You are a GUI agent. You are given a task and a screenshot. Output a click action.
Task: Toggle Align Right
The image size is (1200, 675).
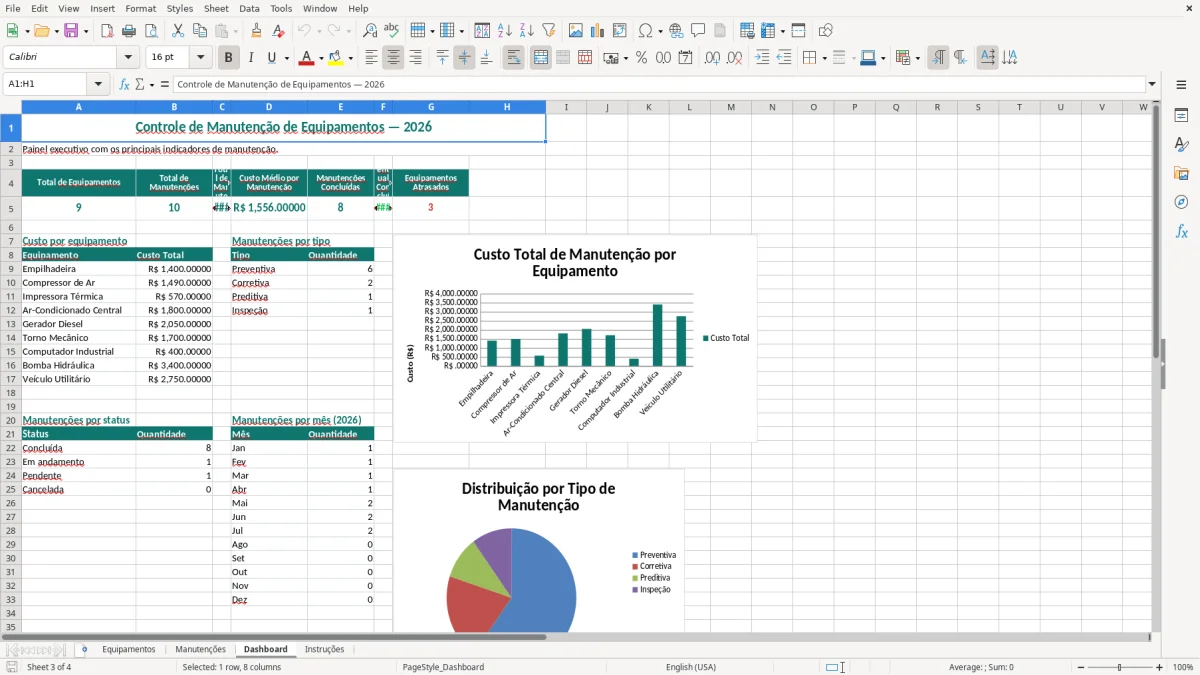click(415, 58)
